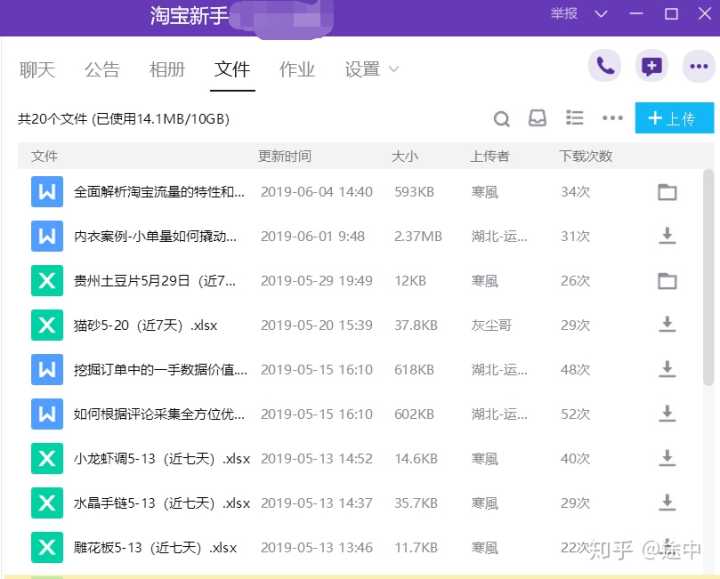Expand the 设置 dropdown arrow
This screenshot has width=720, height=579.
pyautogui.click(x=393, y=69)
